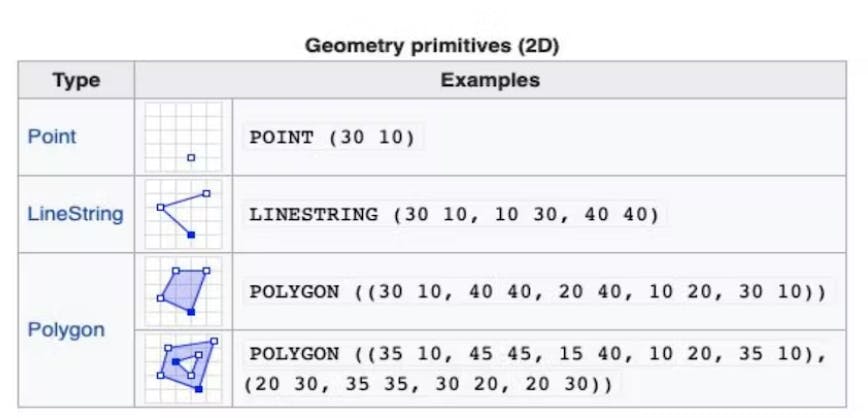
Task: Click the LINESTRING coordinates code text
Action: pyautogui.click(x=454, y=214)
